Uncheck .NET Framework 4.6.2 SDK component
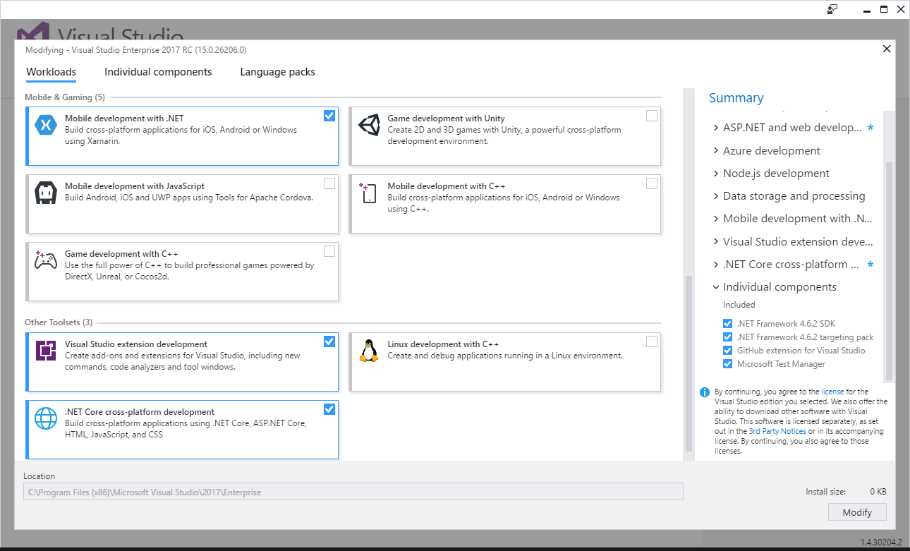 tap(727, 323)
